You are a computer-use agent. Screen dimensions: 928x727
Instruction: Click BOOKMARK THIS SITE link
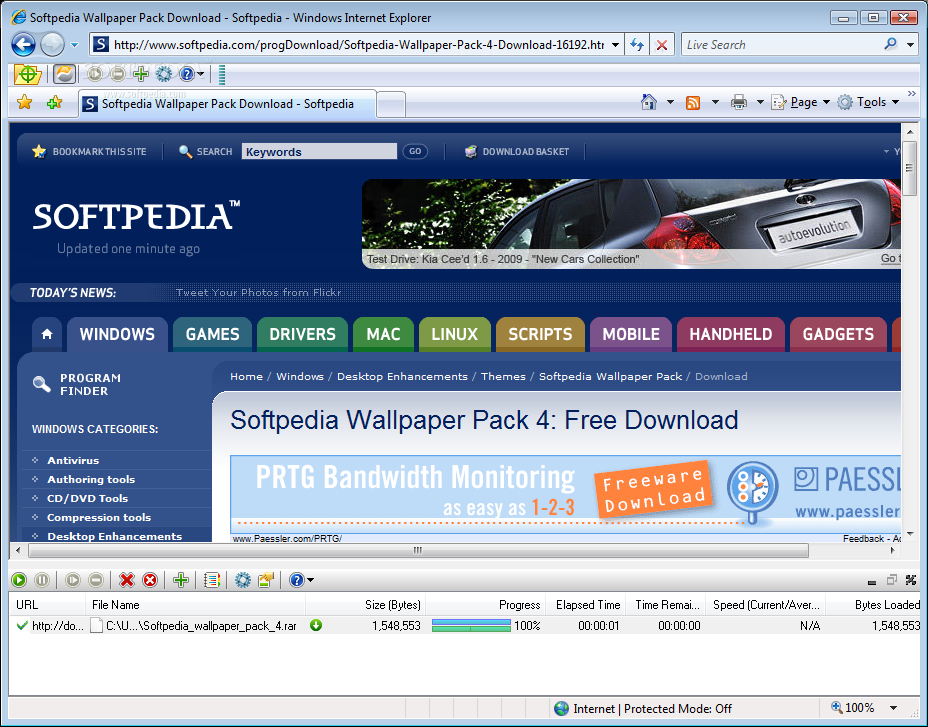[89, 152]
